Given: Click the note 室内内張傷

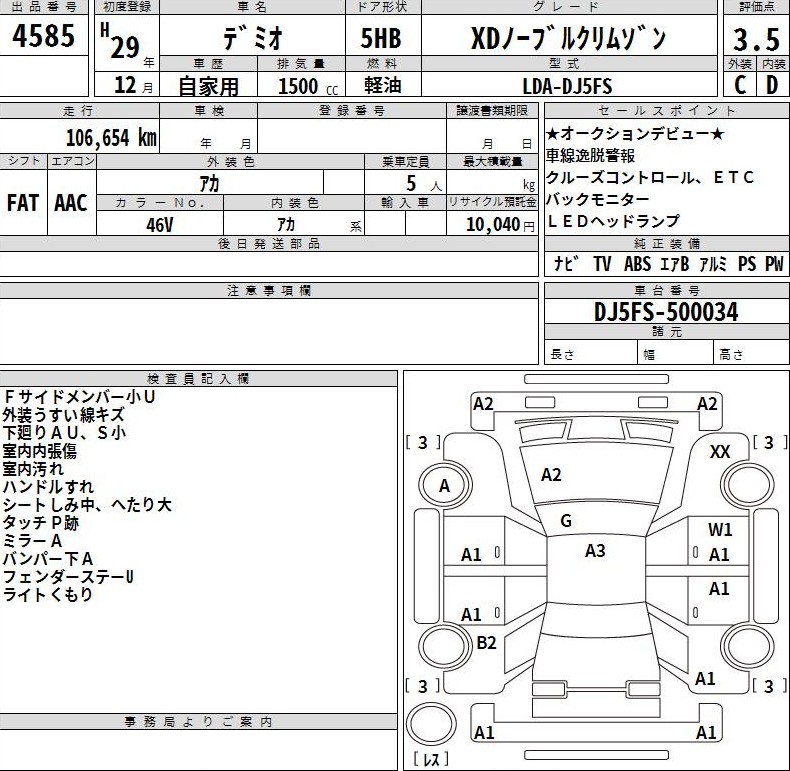Looking at the screenshot, I should coord(39,451).
